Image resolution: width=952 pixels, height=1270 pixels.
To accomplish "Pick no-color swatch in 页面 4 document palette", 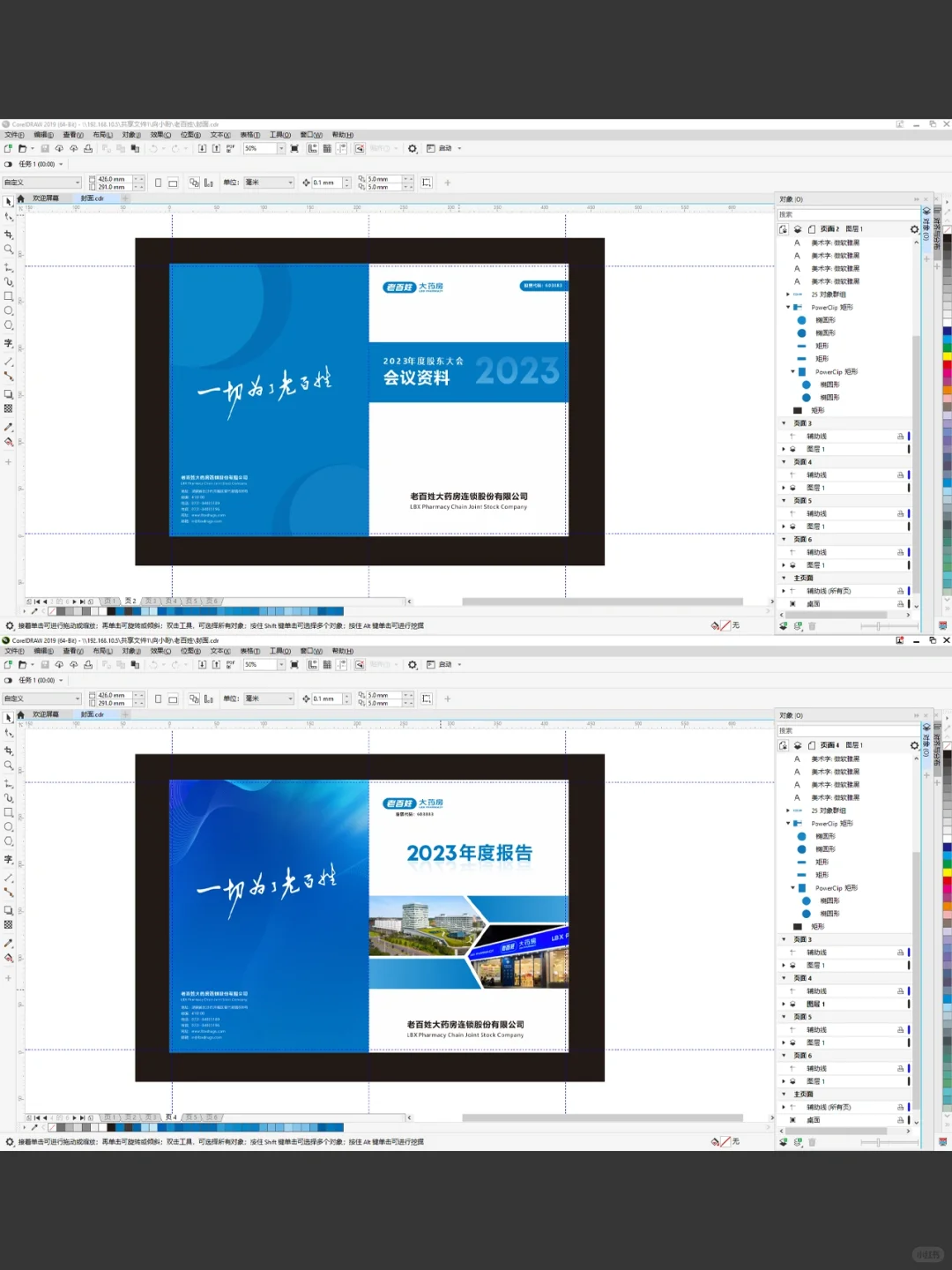I will tap(51, 1127).
